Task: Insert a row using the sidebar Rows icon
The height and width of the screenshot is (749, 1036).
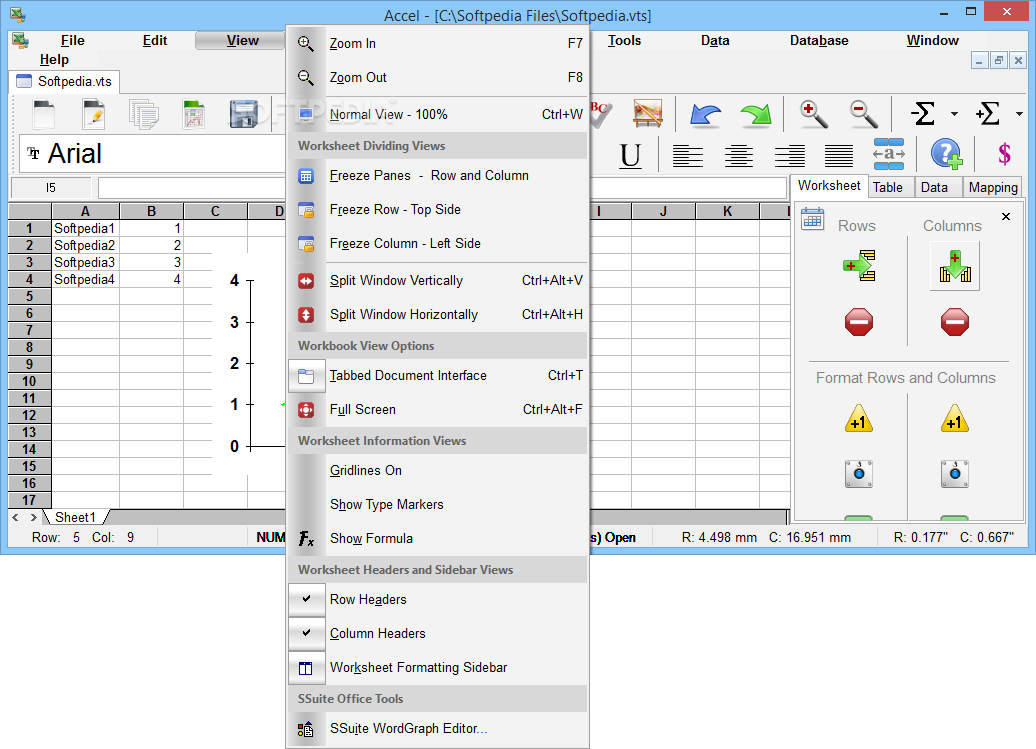Action: coord(859,266)
